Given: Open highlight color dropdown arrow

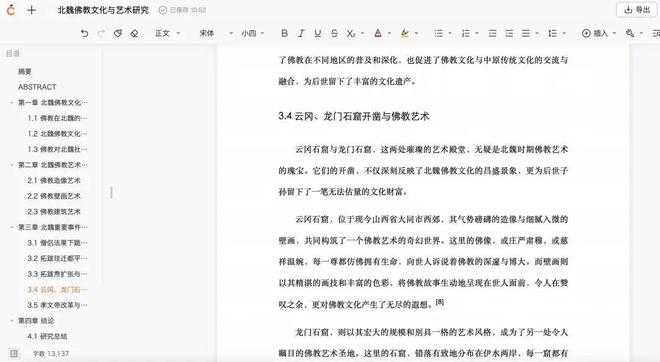Looking at the screenshot, I should point(416,33).
